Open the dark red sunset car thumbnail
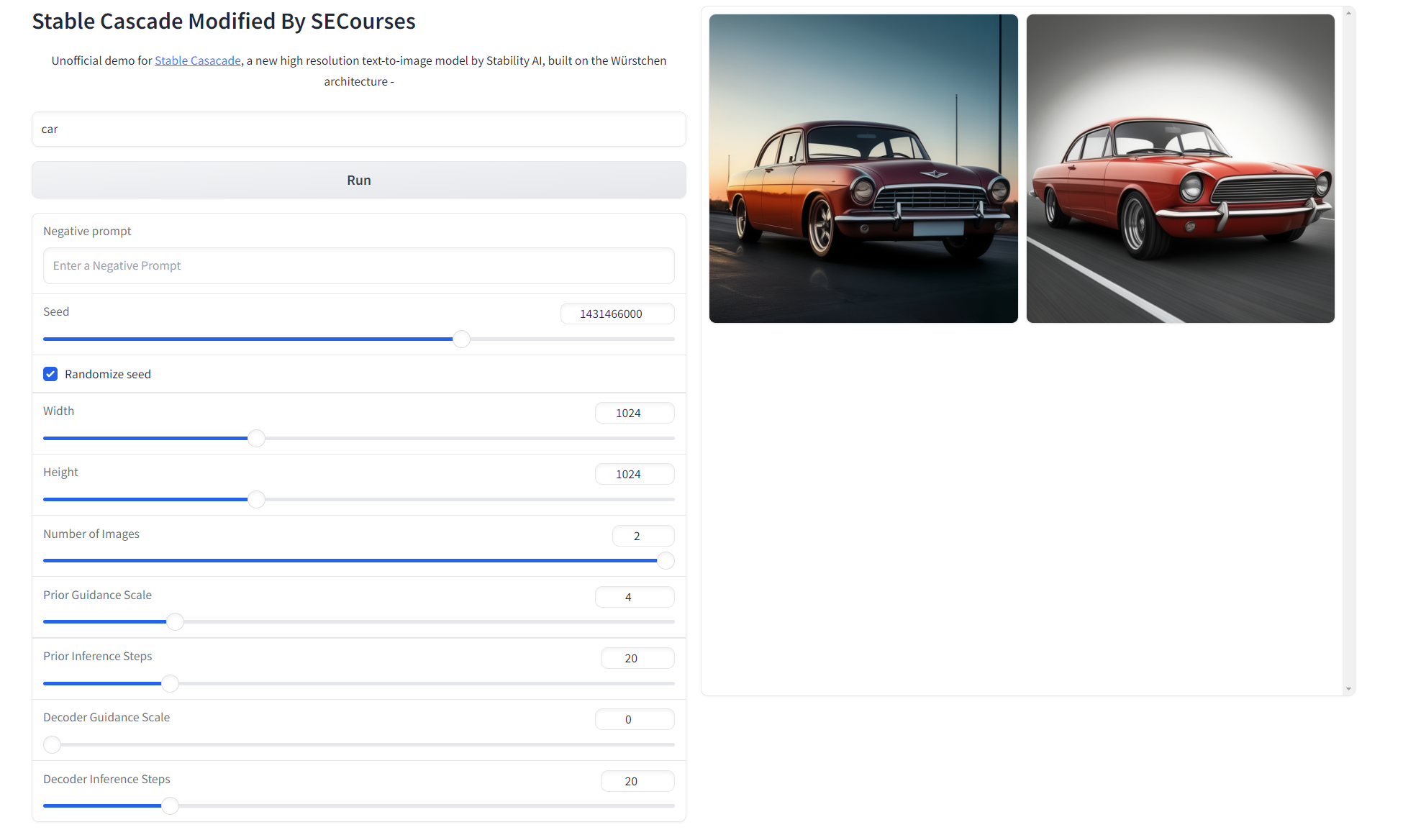Screen dimensions: 1403x840 coord(863,168)
